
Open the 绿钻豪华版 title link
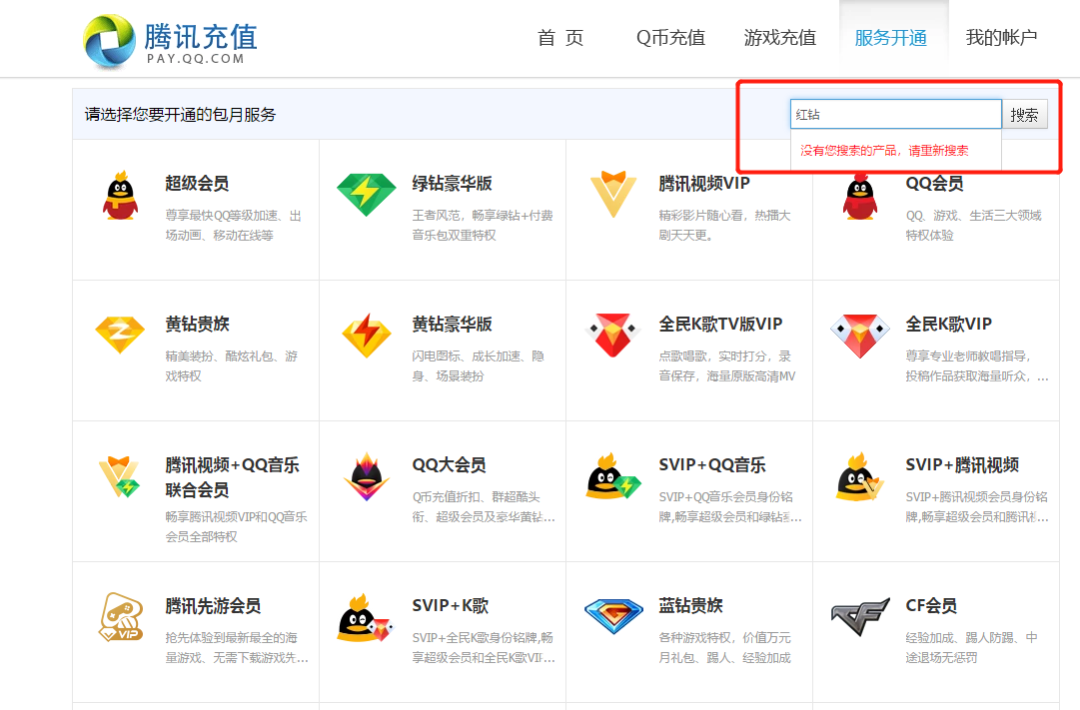click(452, 183)
